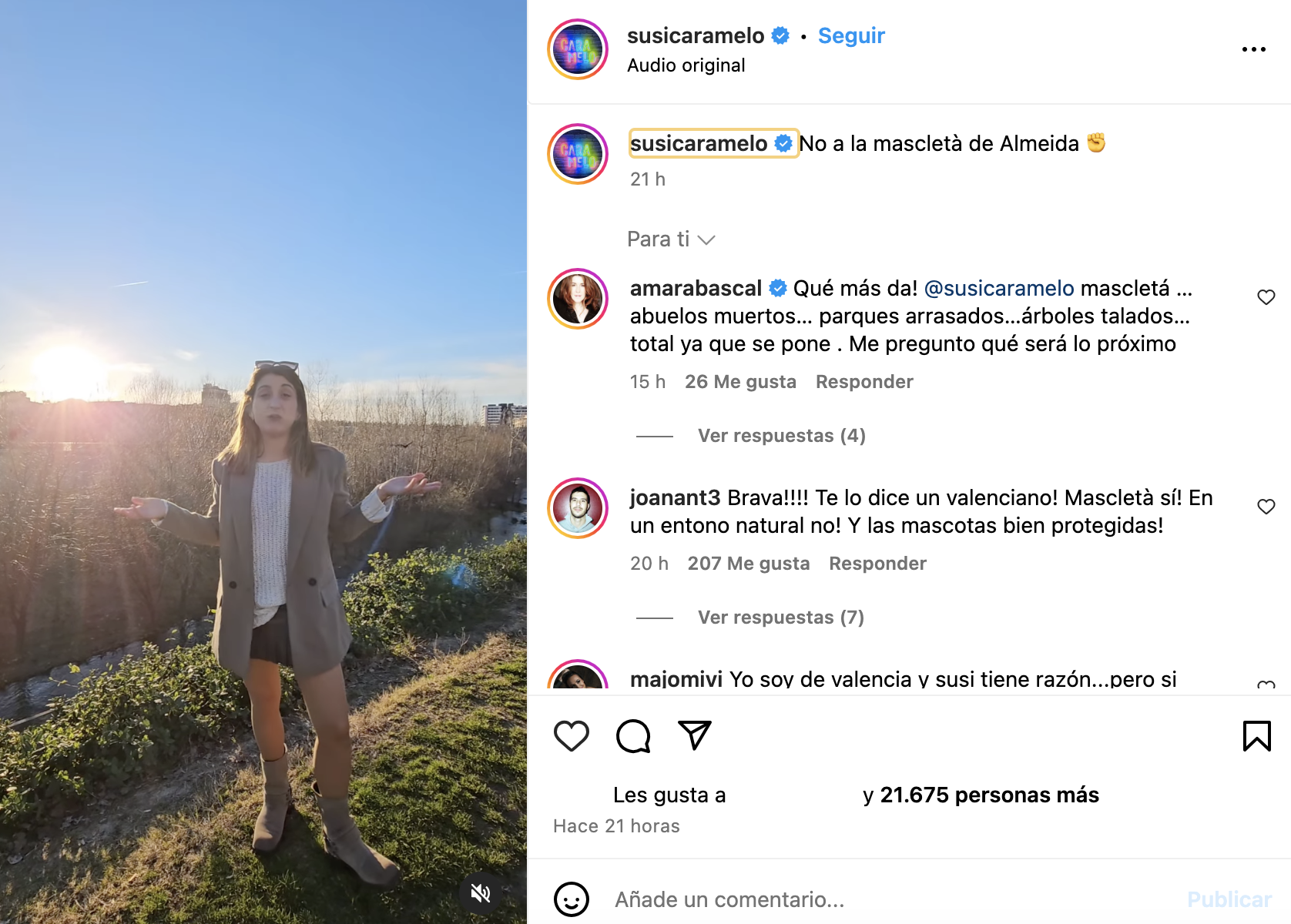This screenshot has width=1291, height=924.
Task: Open the Audio original link
Action: (x=686, y=65)
